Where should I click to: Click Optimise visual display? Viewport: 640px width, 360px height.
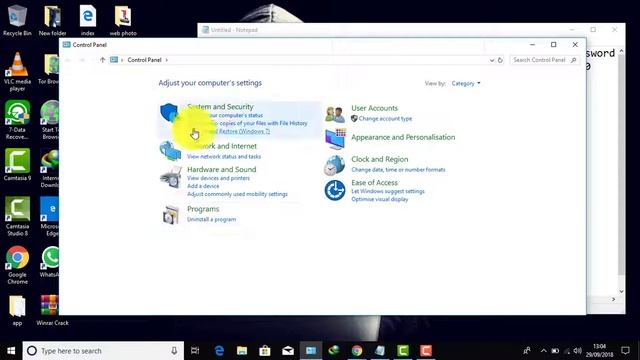pos(380,199)
